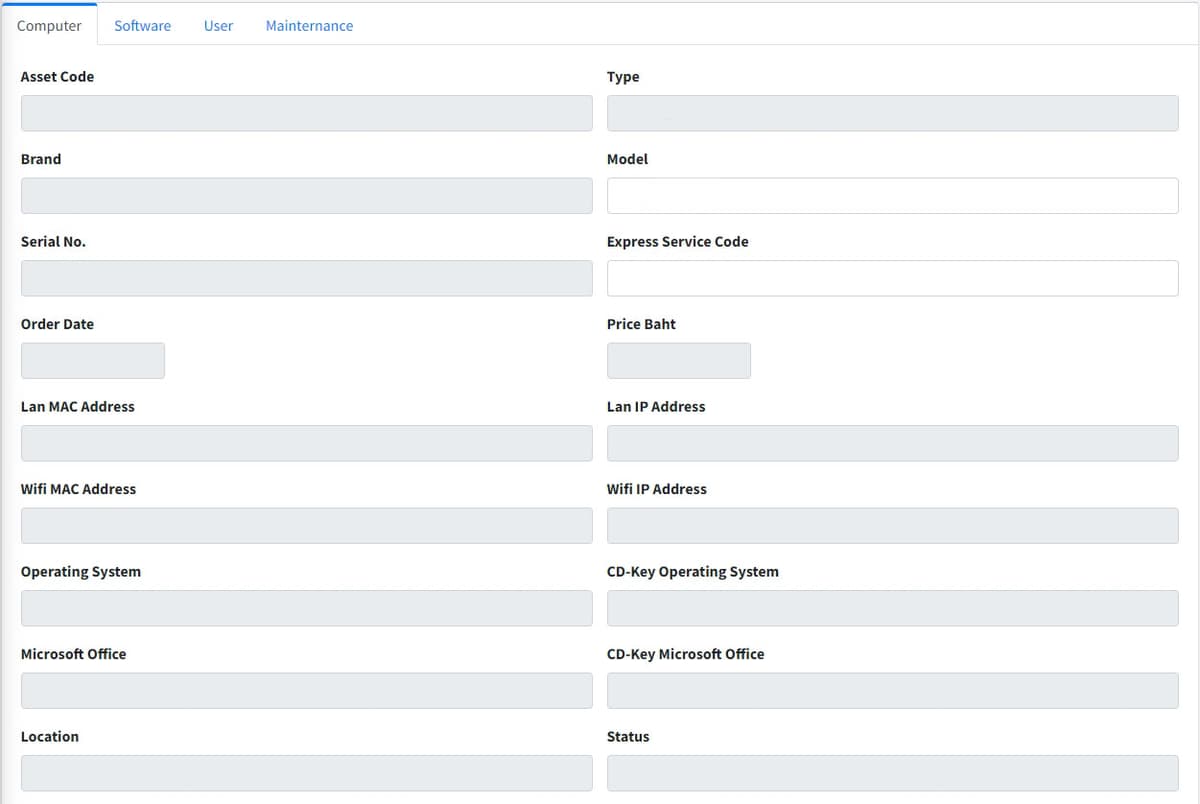
Task: Click the Computer tab
Action: 49,26
